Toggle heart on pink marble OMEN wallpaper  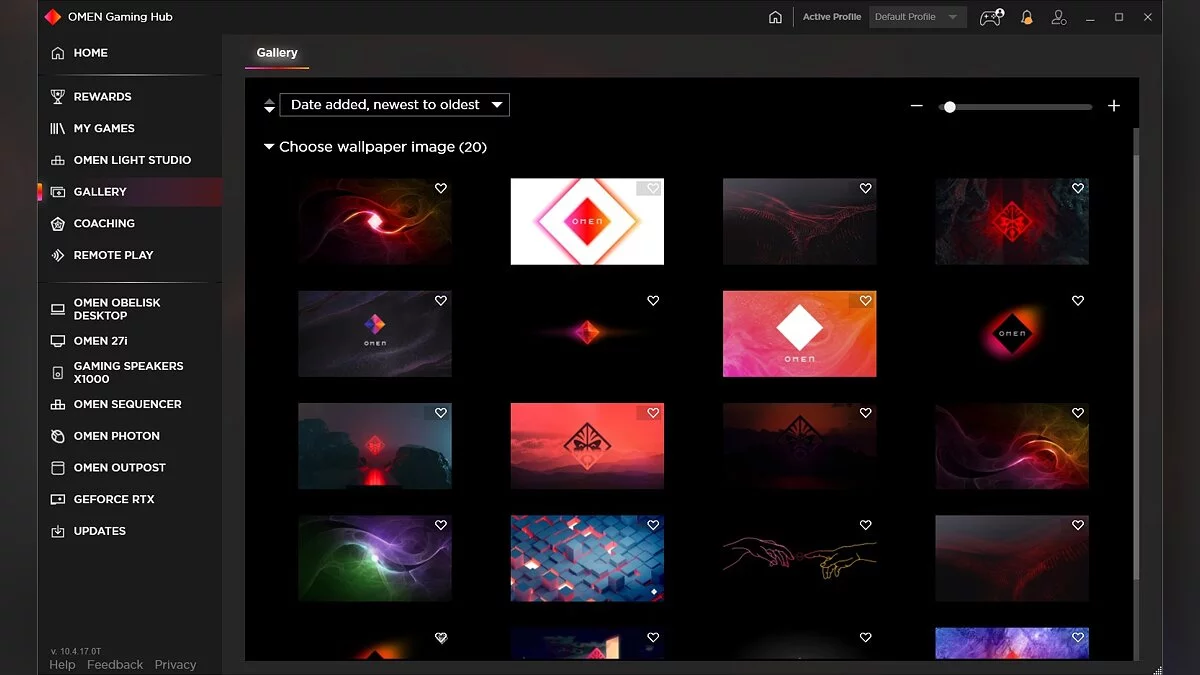point(865,300)
